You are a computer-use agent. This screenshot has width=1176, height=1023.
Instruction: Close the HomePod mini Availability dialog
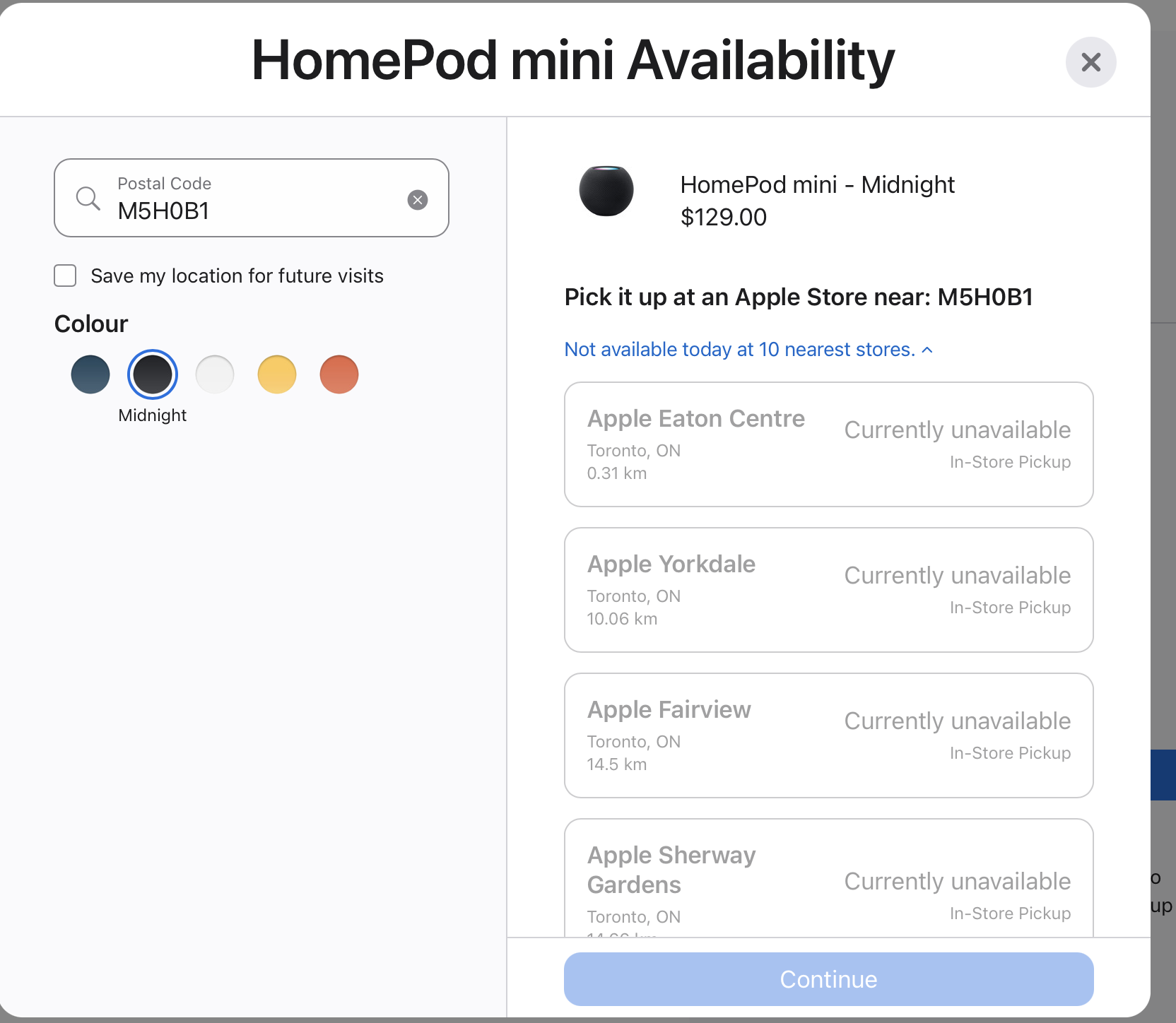pos(1090,62)
